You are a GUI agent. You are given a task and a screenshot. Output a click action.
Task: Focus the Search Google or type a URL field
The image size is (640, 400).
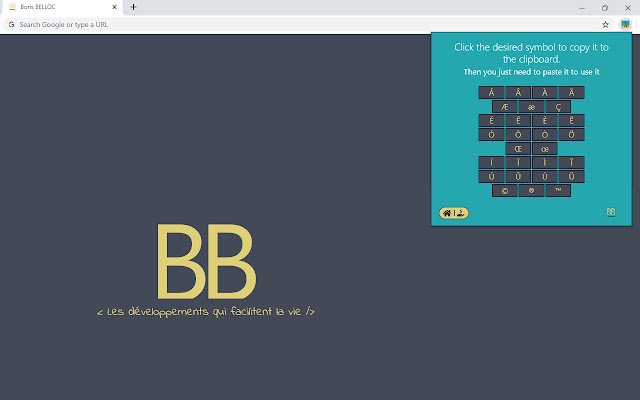tap(302, 24)
